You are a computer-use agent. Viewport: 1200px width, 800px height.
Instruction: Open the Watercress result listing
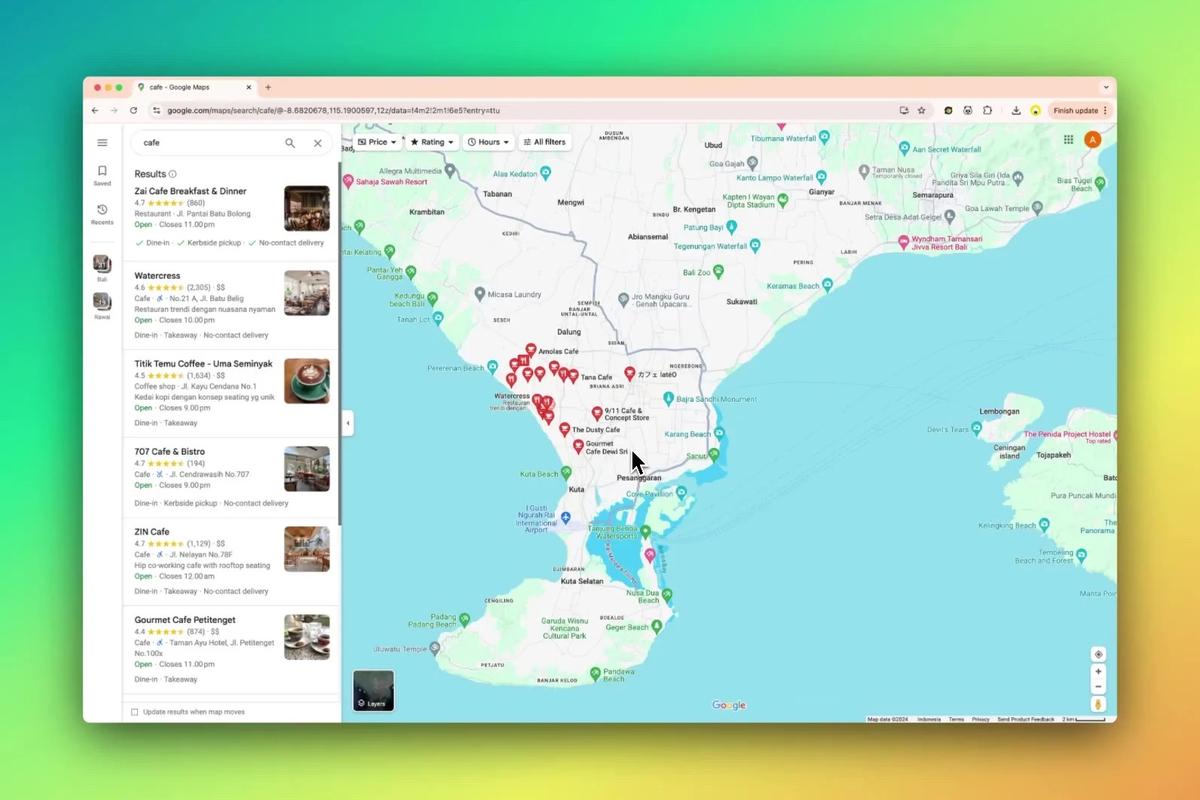point(231,306)
